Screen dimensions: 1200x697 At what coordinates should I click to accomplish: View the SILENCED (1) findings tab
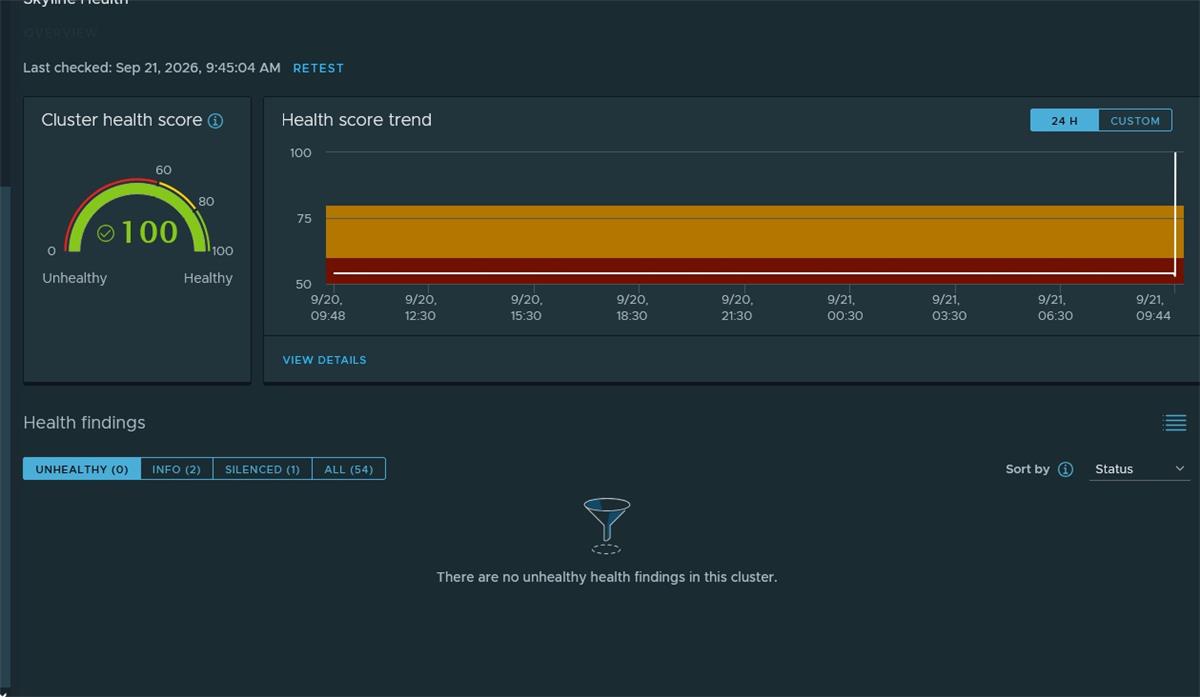point(262,469)
